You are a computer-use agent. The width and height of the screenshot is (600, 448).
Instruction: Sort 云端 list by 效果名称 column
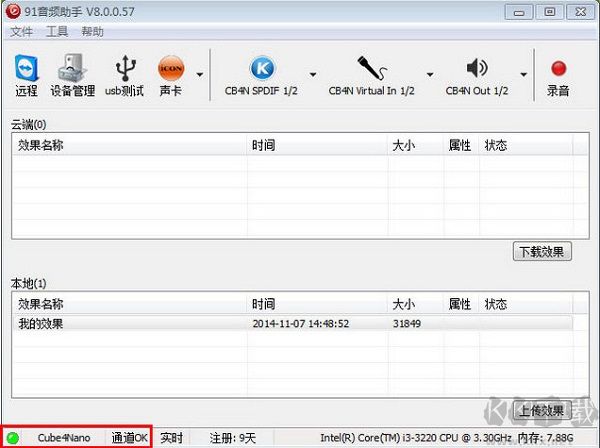(130, 145)
